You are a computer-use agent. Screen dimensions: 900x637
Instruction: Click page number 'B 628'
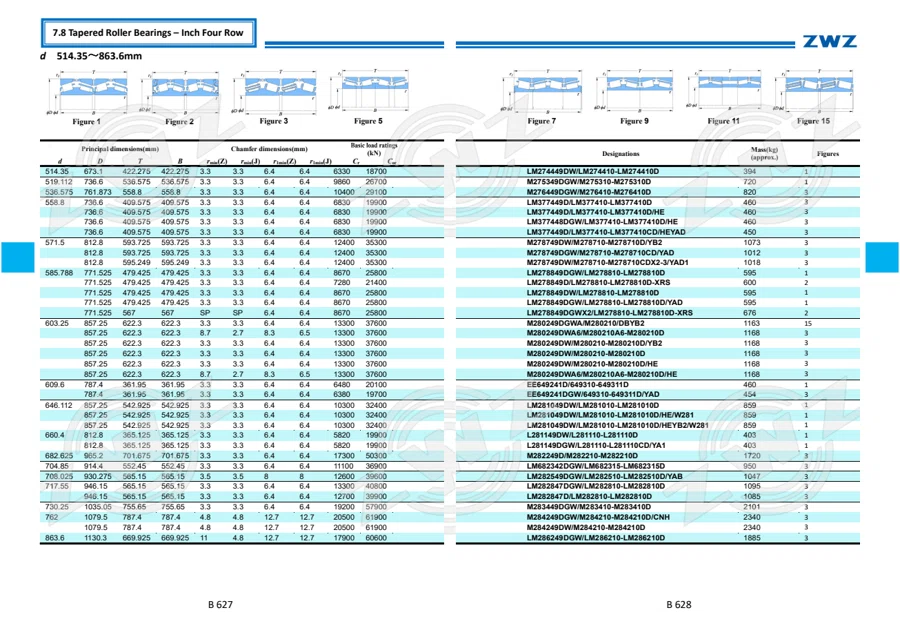[x=679, y=604]
